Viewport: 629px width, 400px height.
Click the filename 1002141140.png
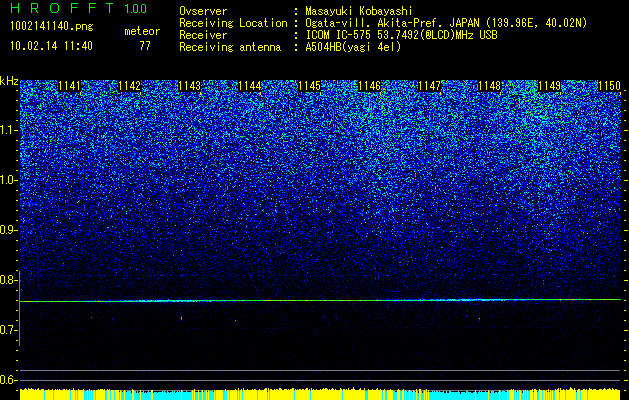(x=52, y=27)
